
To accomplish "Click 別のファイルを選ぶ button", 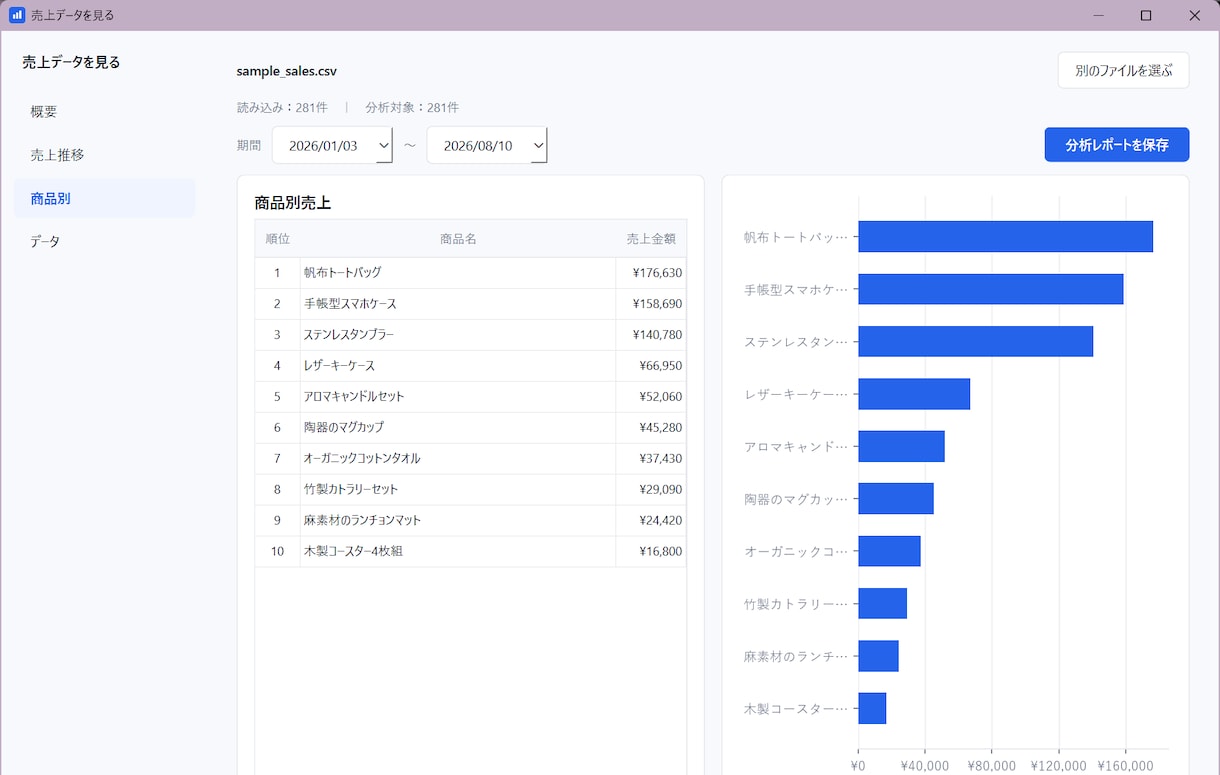I will (x=1123, y=70).
